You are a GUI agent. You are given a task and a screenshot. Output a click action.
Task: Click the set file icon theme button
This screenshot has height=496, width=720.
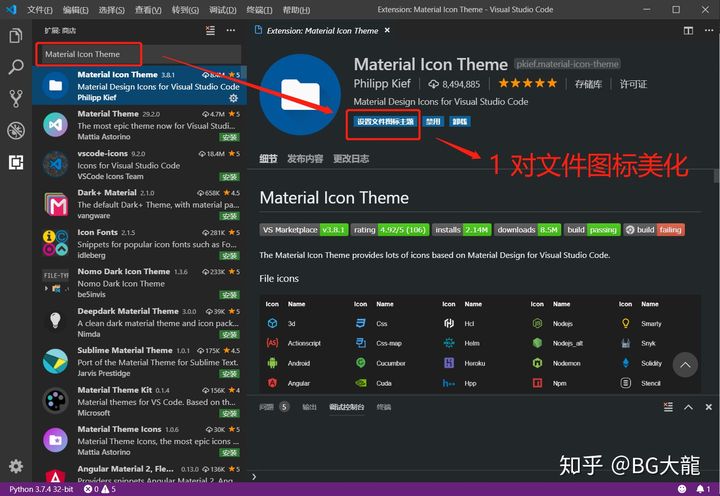point(385,122)
